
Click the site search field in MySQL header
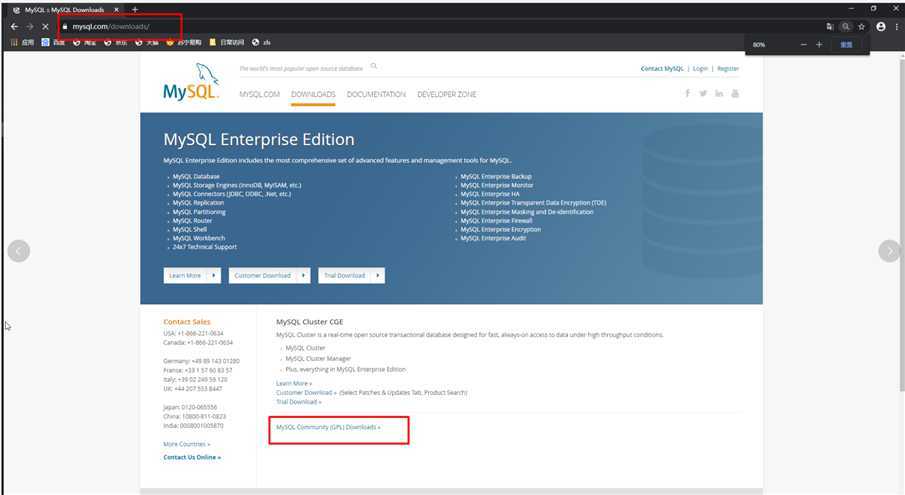coord(301,68)
